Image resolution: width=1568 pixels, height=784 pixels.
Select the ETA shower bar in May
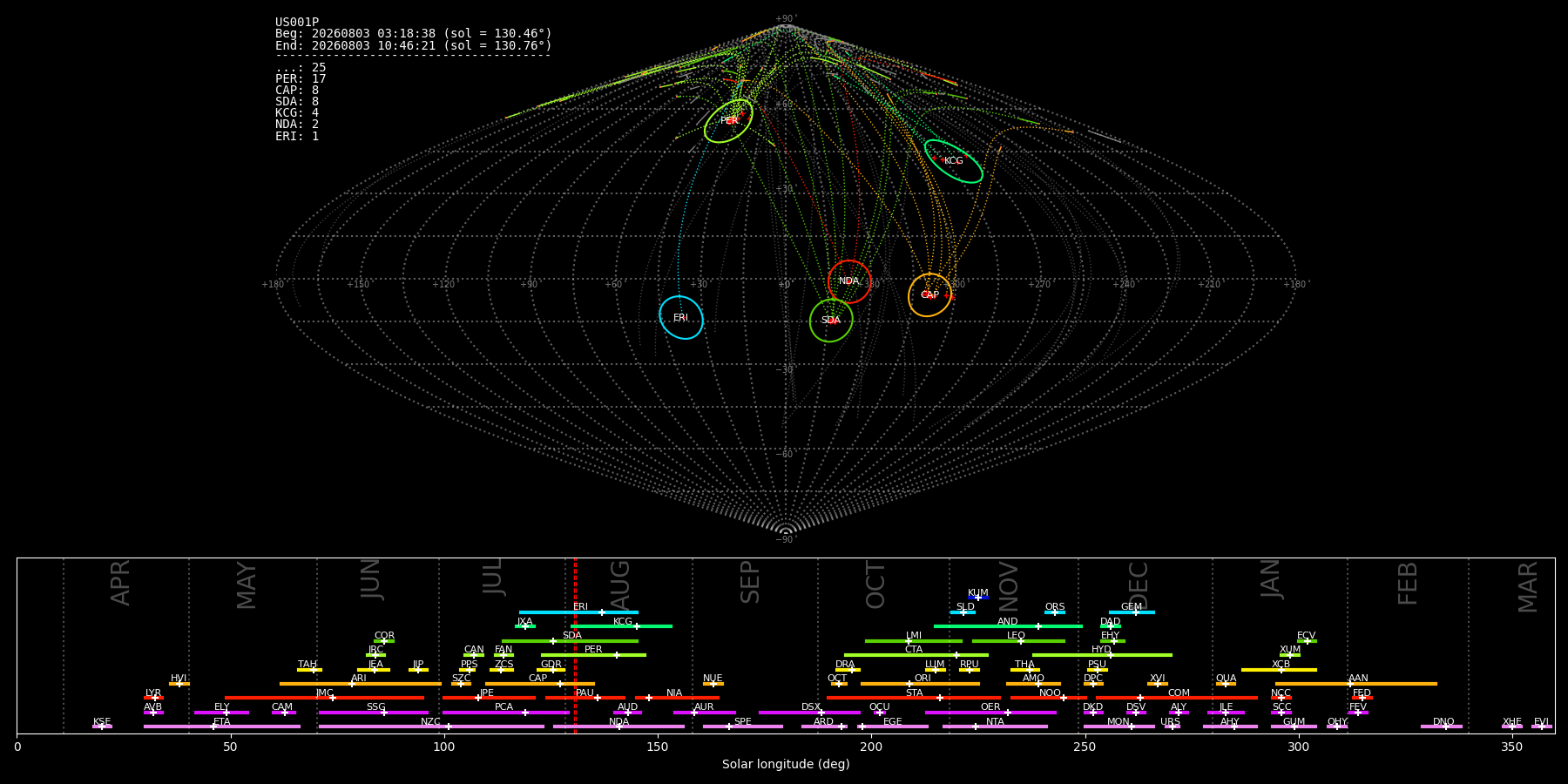222,727
